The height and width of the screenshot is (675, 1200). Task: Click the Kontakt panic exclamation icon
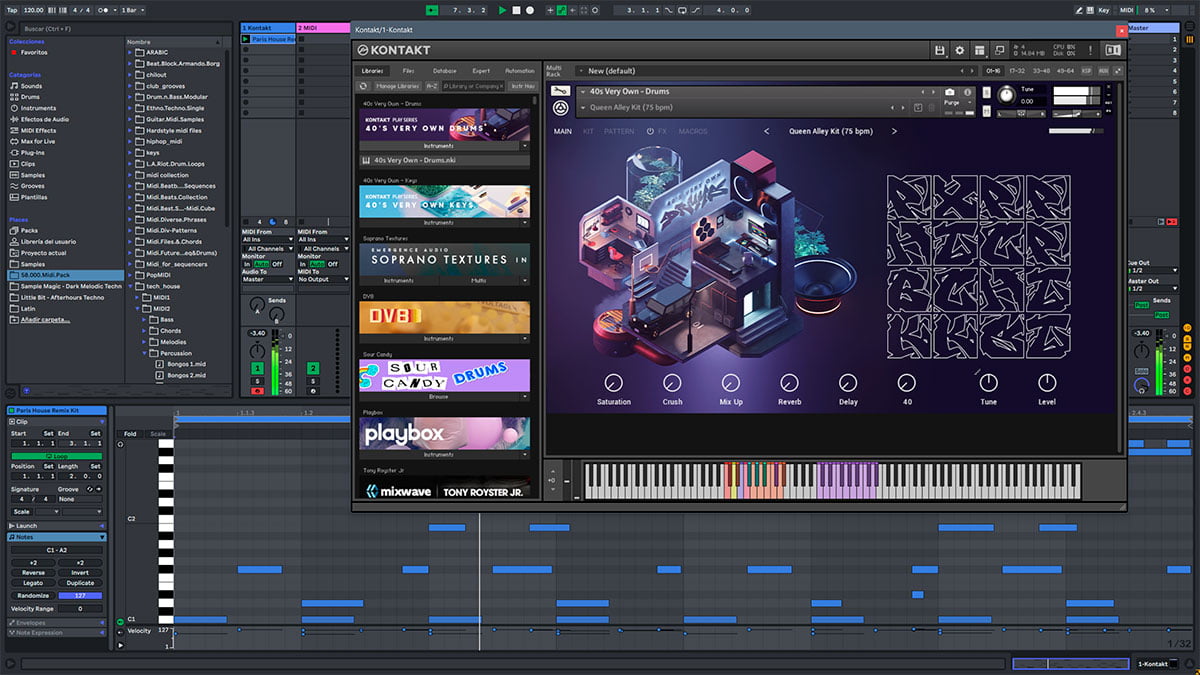click(x=1088, y=50)
